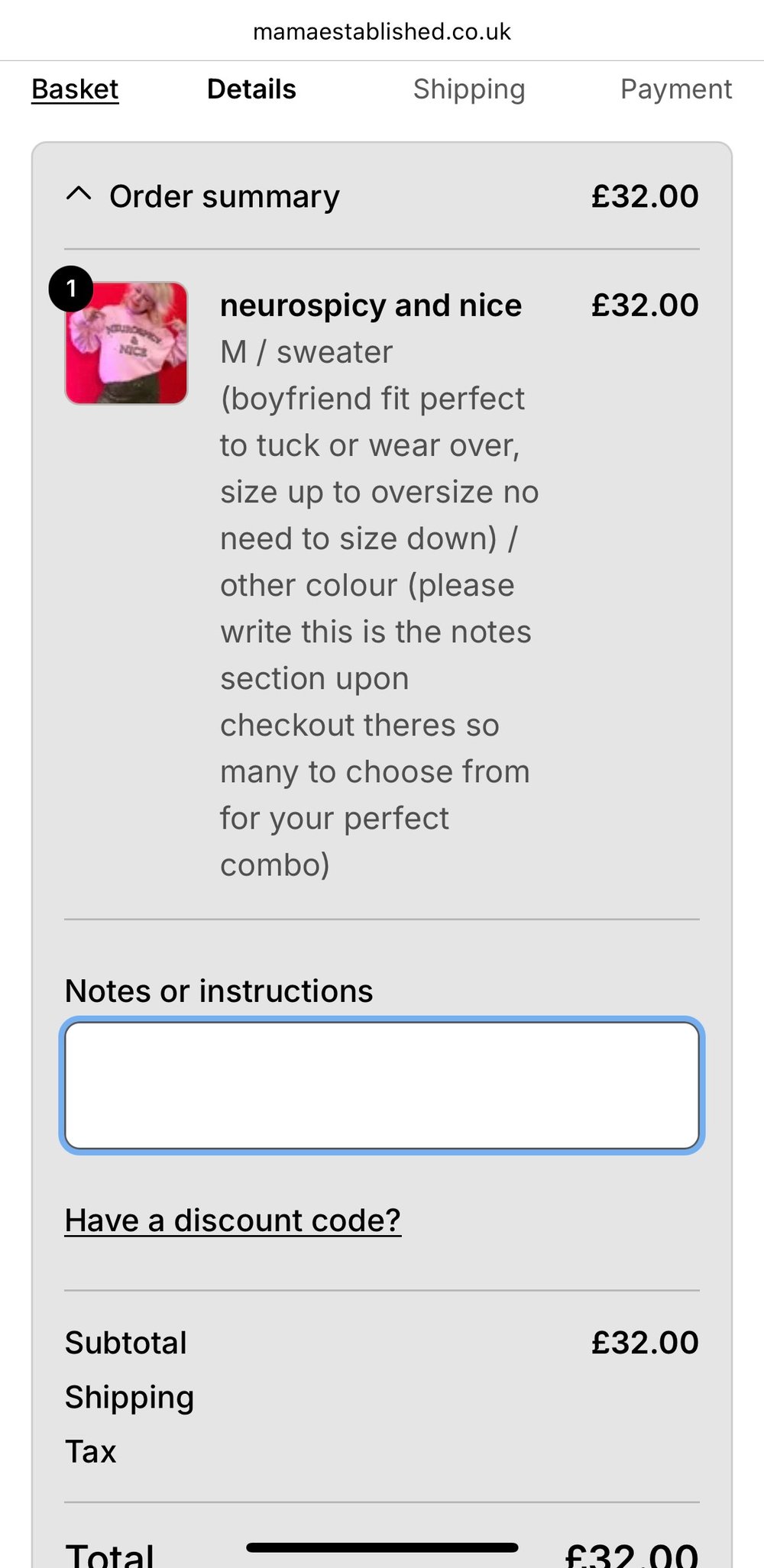Screen dimensions: 764x1568
Task: Open the Have a discount code link
Action: (232, 1220)
